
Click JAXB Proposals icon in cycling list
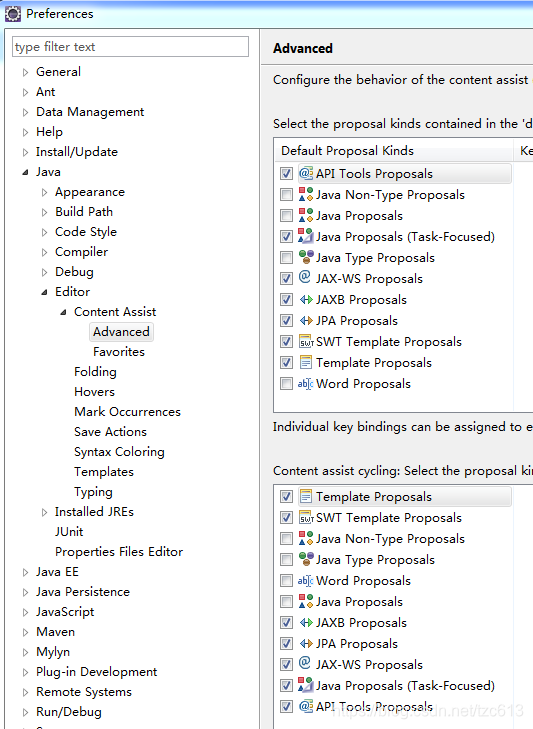pos(306,623)
